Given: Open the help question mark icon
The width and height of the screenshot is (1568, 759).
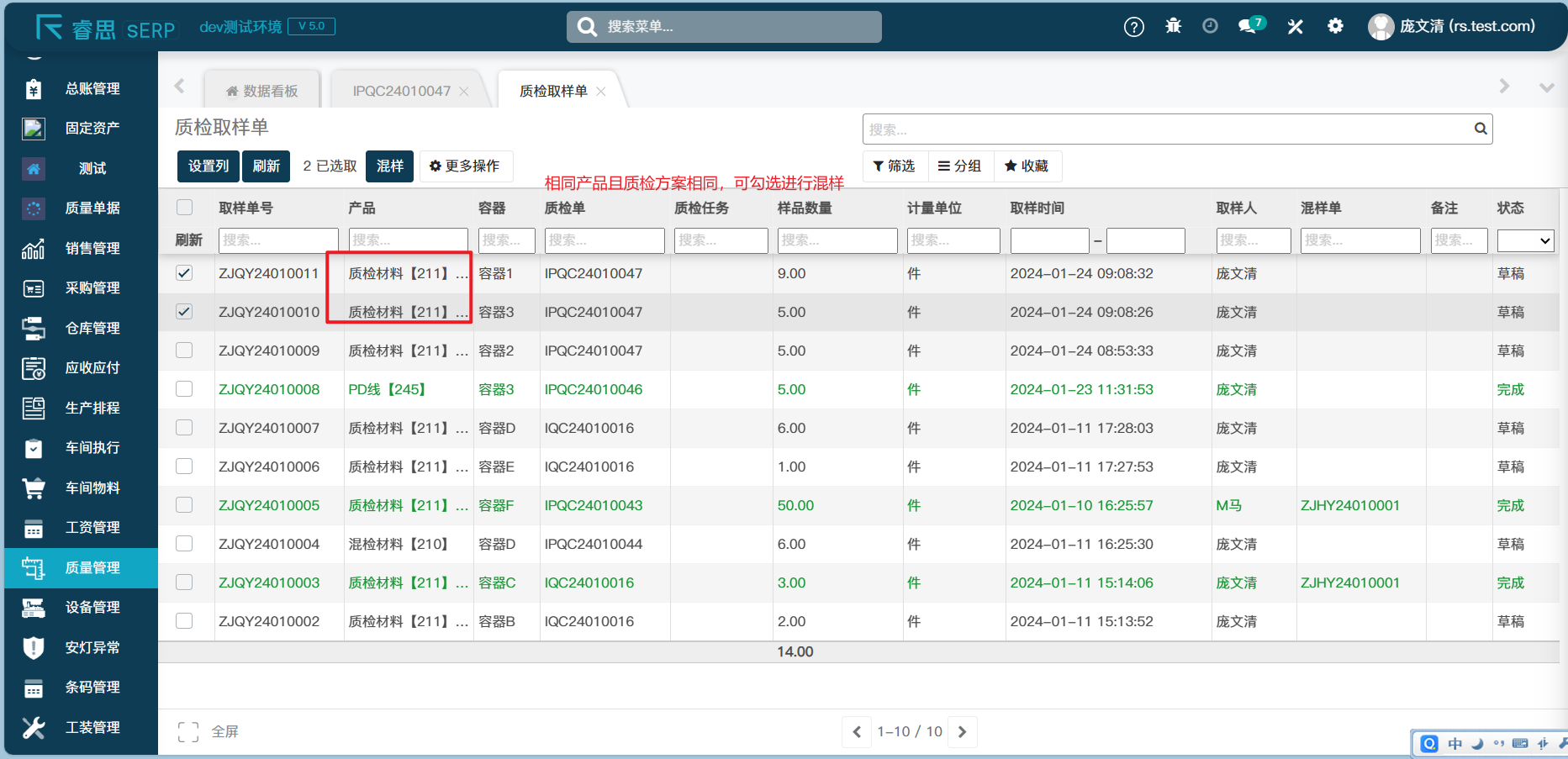Looking at the screenshot, I should point(1133,27).
